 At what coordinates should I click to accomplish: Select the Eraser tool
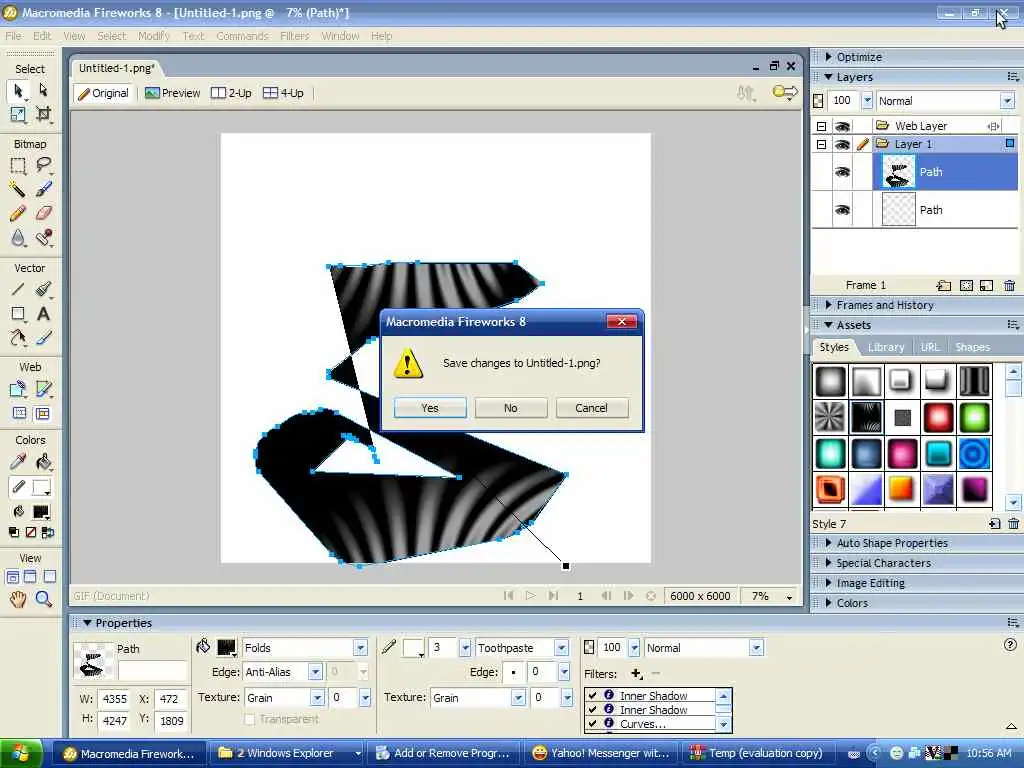click(x=43, y=213)
